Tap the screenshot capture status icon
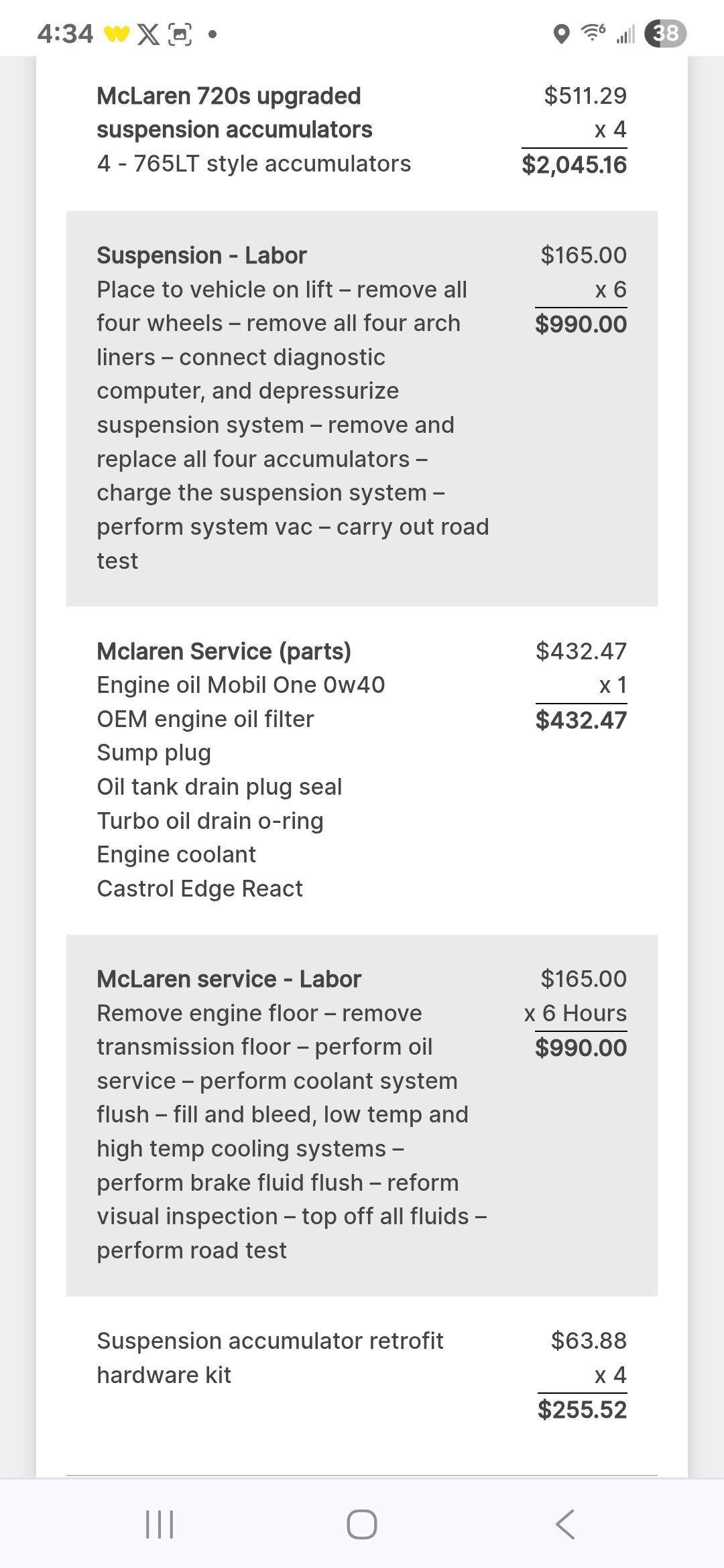The image size is (724, 1568). [x=180, y=34]
